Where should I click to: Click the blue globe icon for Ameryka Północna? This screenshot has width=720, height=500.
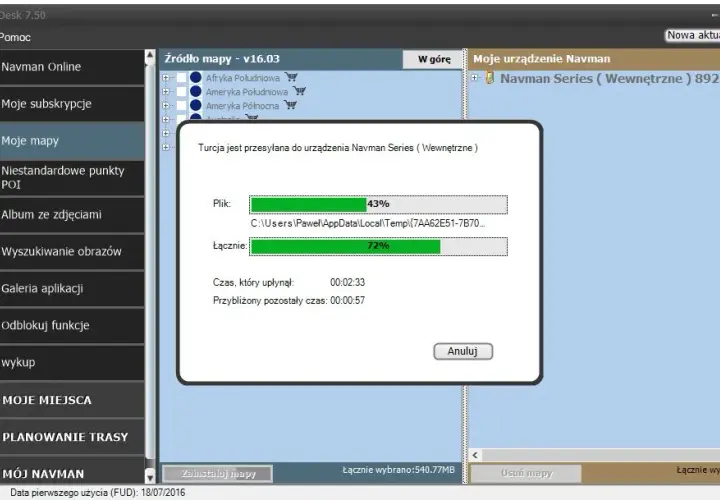click(196, 105)
